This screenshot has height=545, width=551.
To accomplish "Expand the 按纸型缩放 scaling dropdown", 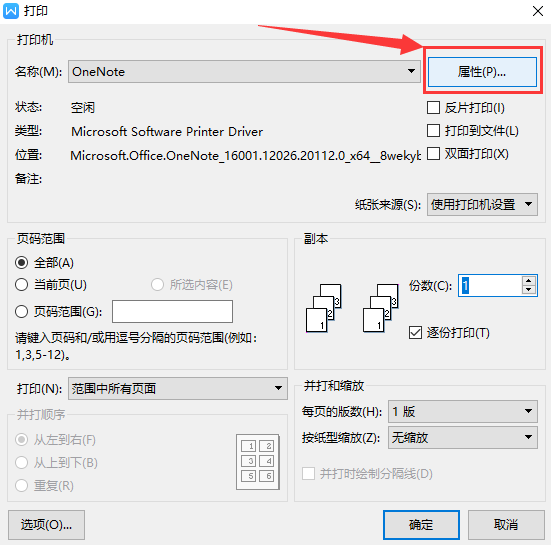I will [463, 437].
